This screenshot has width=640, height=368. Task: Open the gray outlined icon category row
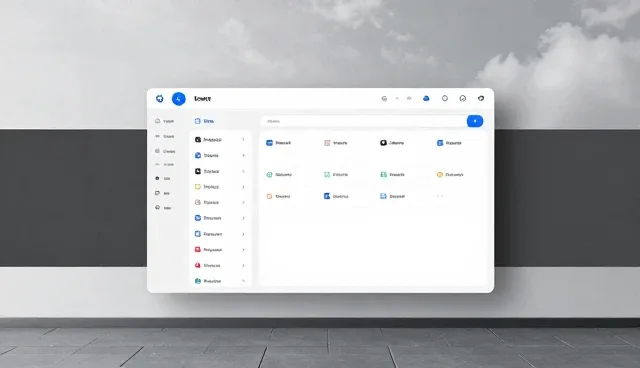pyautogui.click(x=220, y=202)
